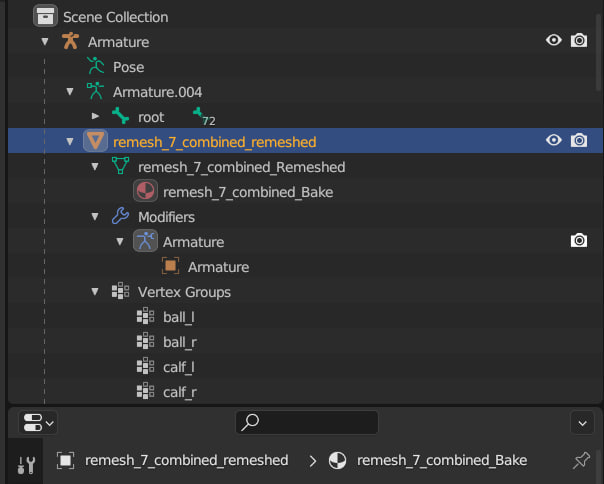This screenshot has width=604, height=484.
Task: Expand the root bone hierarchy
Action: pyautogui.click(x=95, y=116)
